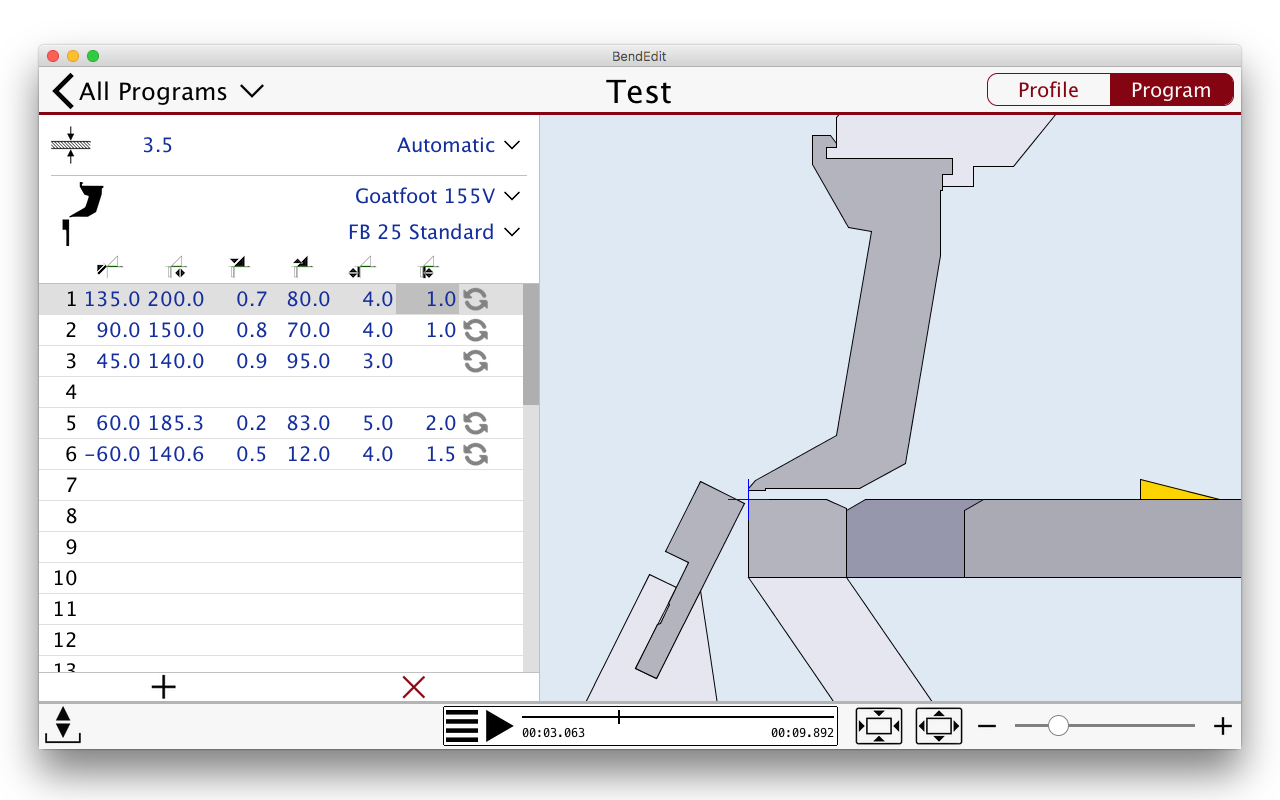Expand the All Programs menu
The image size is (1280, 800).
[252, 91]
